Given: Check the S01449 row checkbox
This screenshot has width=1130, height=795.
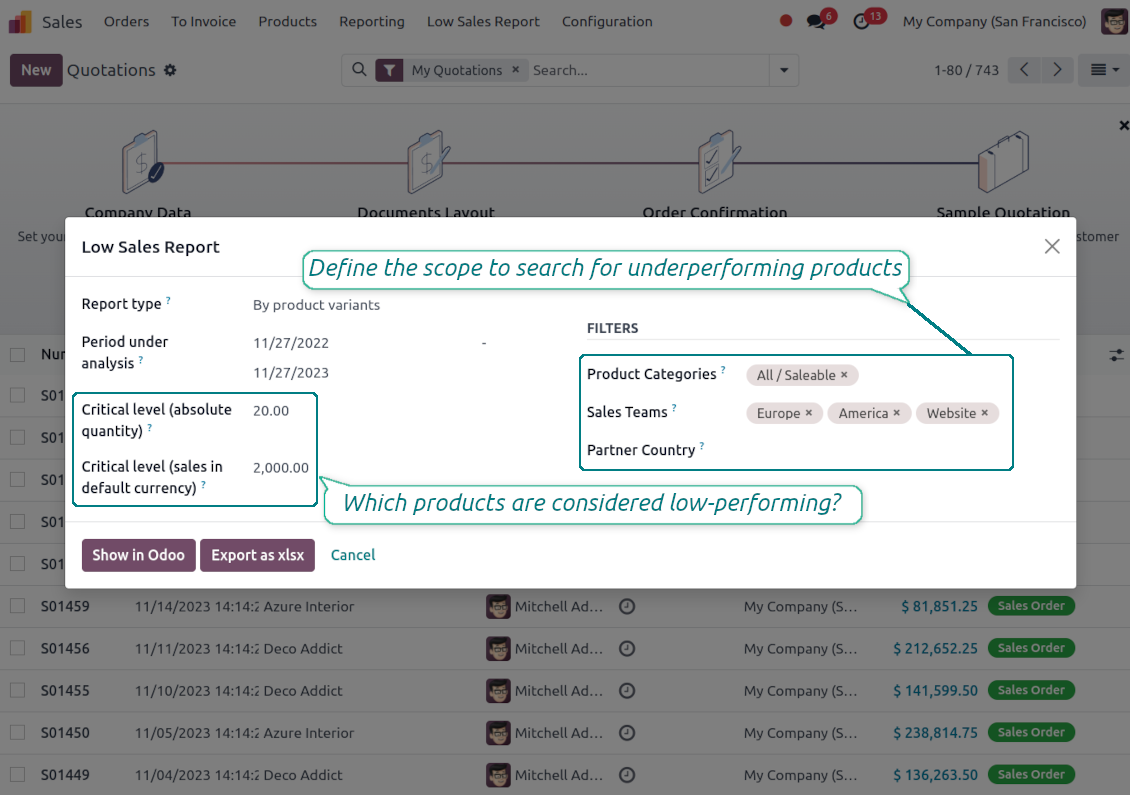Looking at the screenshot, I should click(17, 775).
